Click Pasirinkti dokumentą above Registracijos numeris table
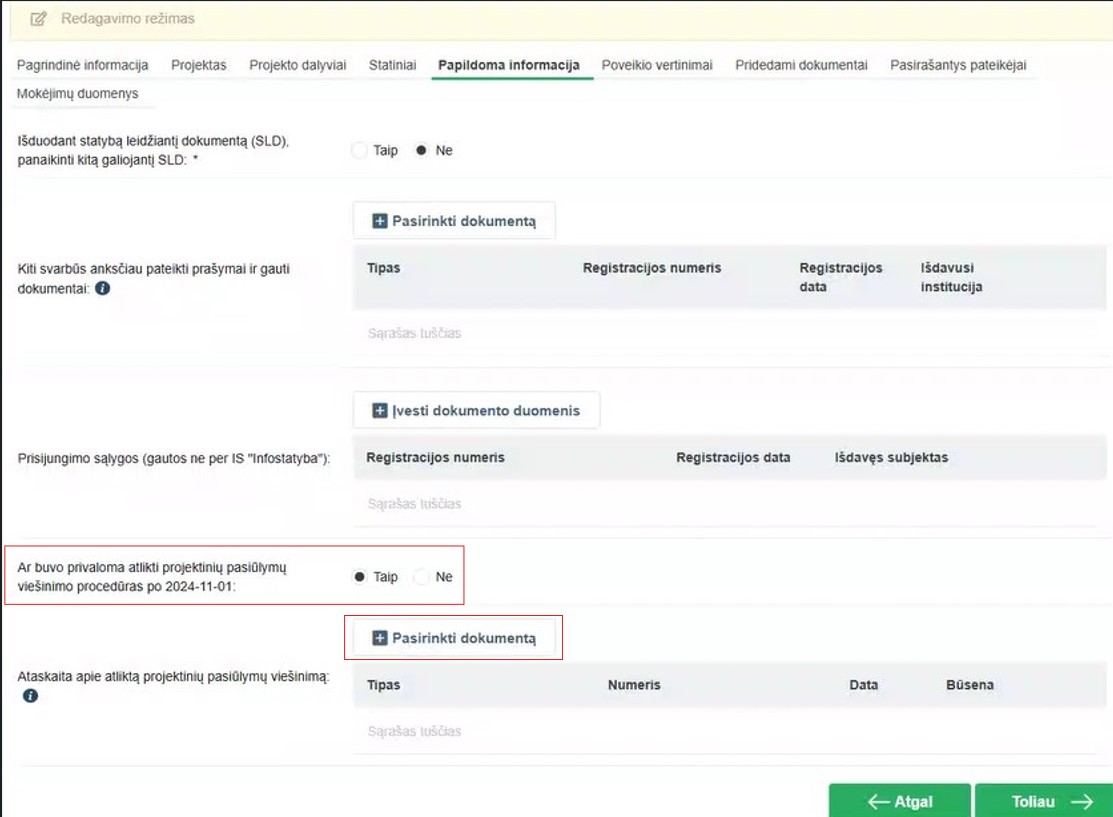 (x=454, y=221)
